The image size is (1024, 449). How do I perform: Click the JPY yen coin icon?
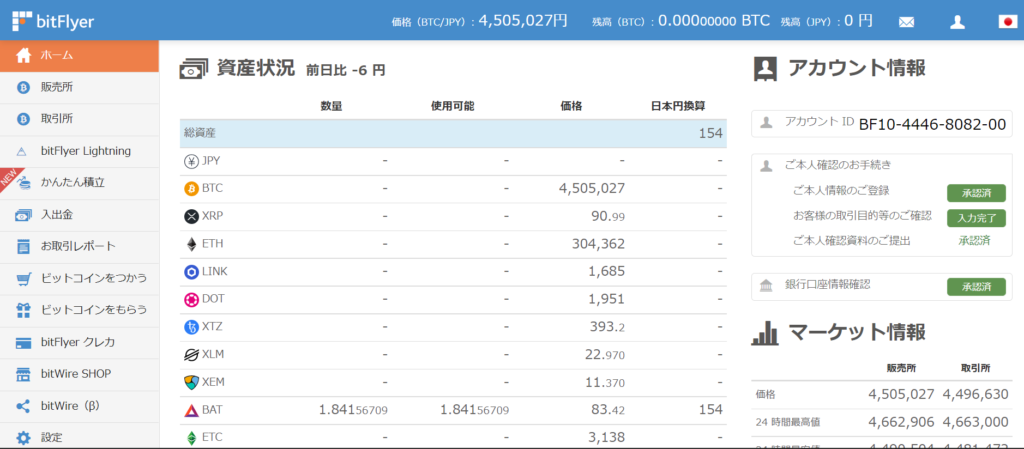pos(192,161)
